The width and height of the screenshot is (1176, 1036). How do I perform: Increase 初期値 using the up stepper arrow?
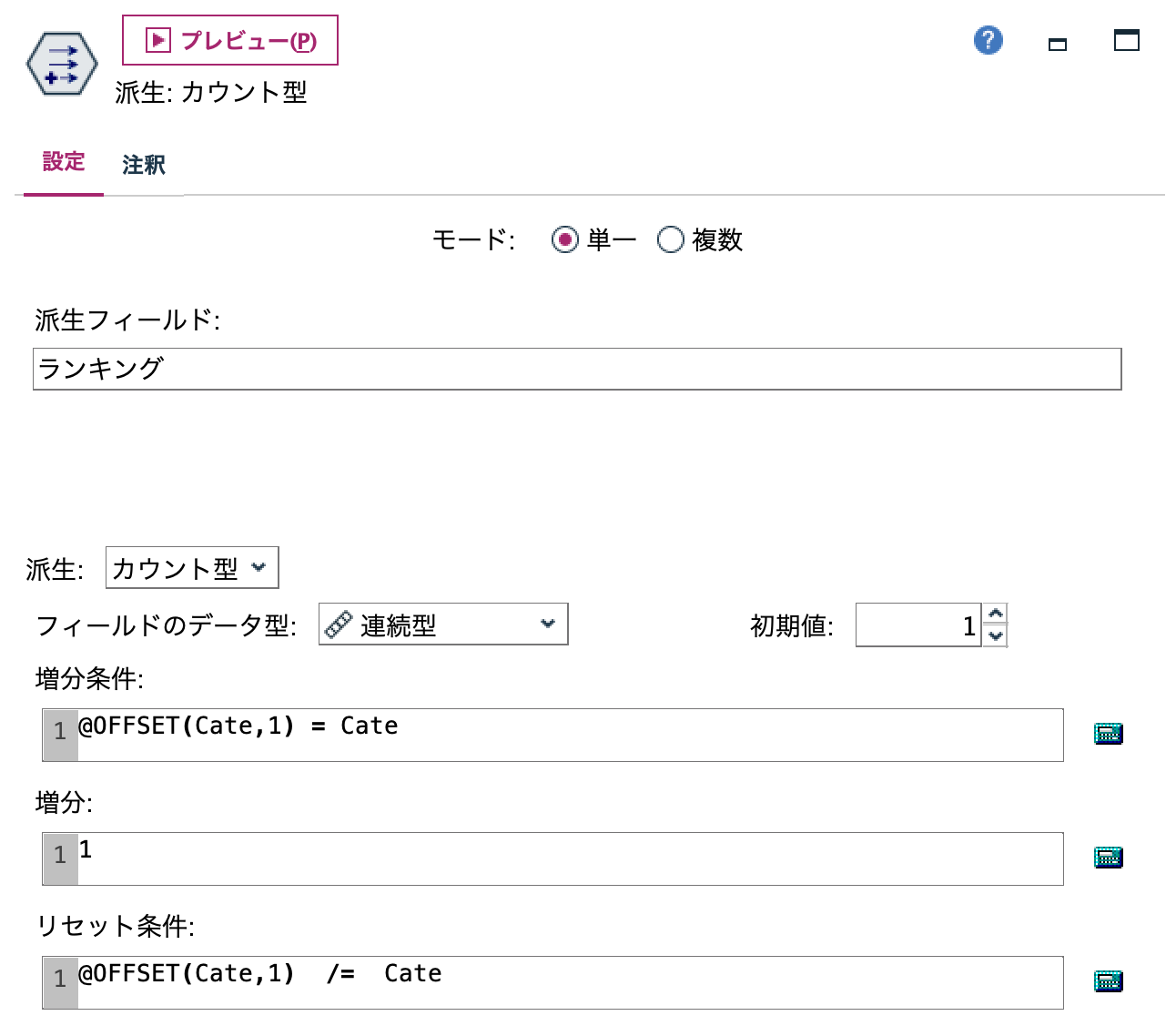997,615
